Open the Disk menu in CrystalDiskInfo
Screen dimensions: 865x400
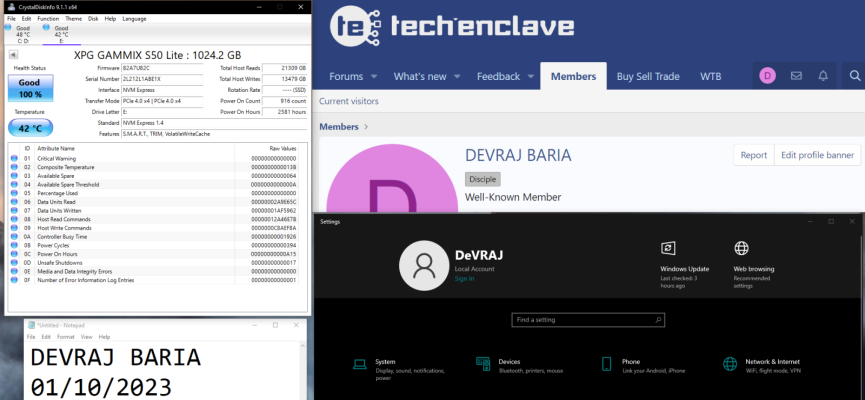pos(93,18)
